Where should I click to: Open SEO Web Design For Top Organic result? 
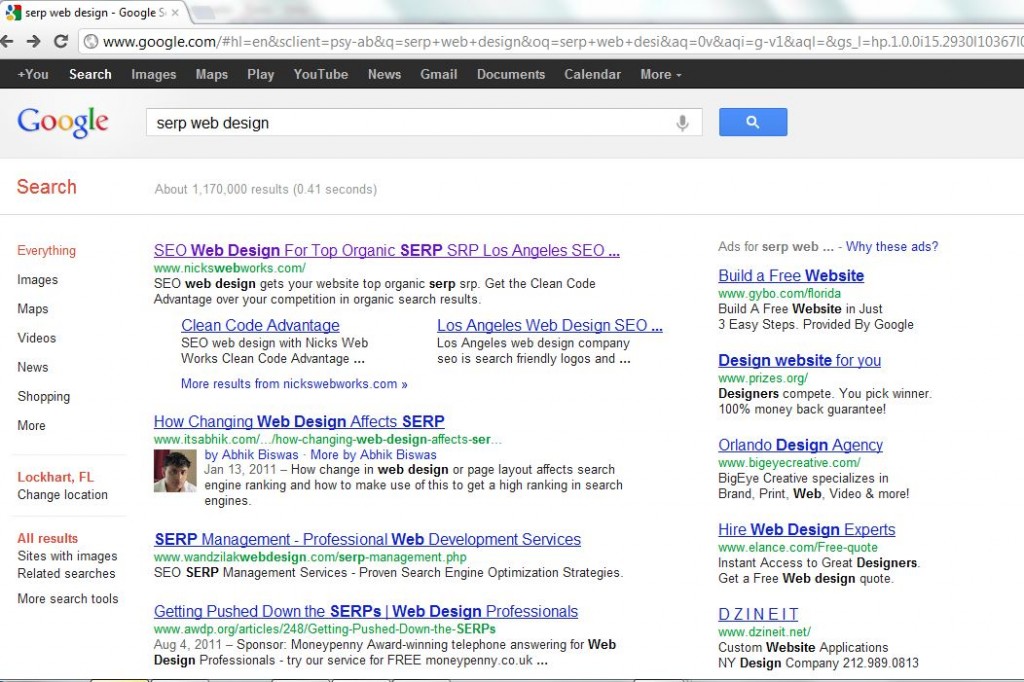point(387,251)
